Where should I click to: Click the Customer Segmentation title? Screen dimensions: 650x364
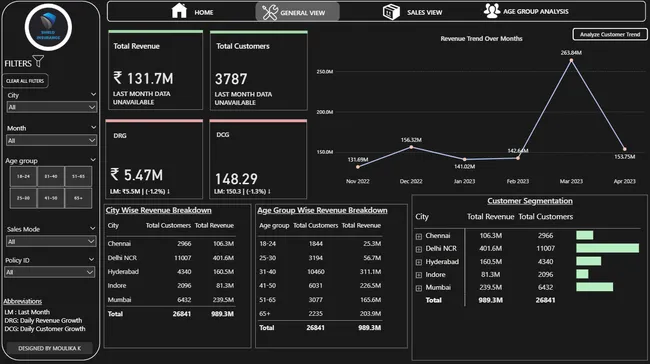[x=530, y=201]
